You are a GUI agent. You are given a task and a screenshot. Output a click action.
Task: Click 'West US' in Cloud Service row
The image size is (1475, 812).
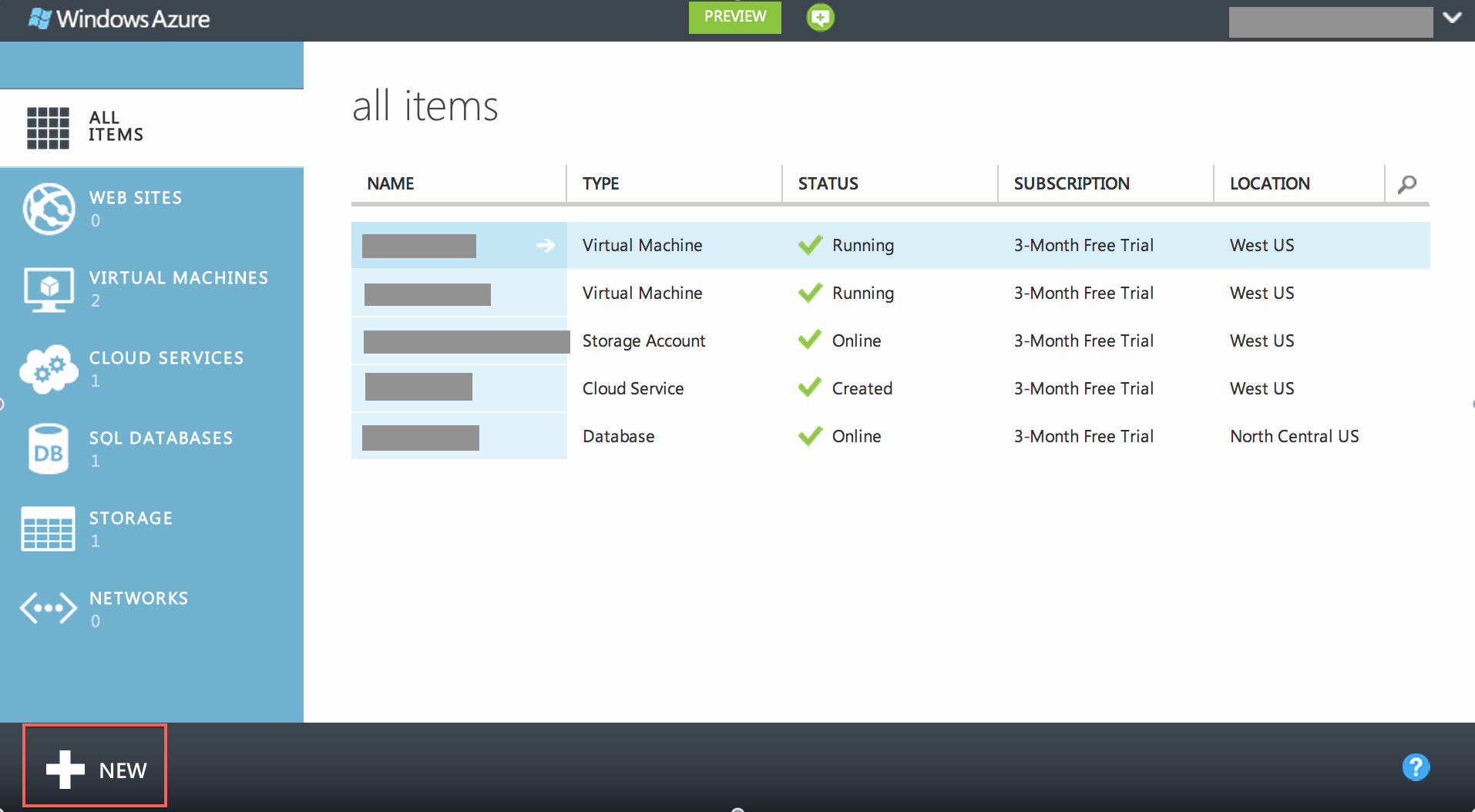click(1262, 388)
